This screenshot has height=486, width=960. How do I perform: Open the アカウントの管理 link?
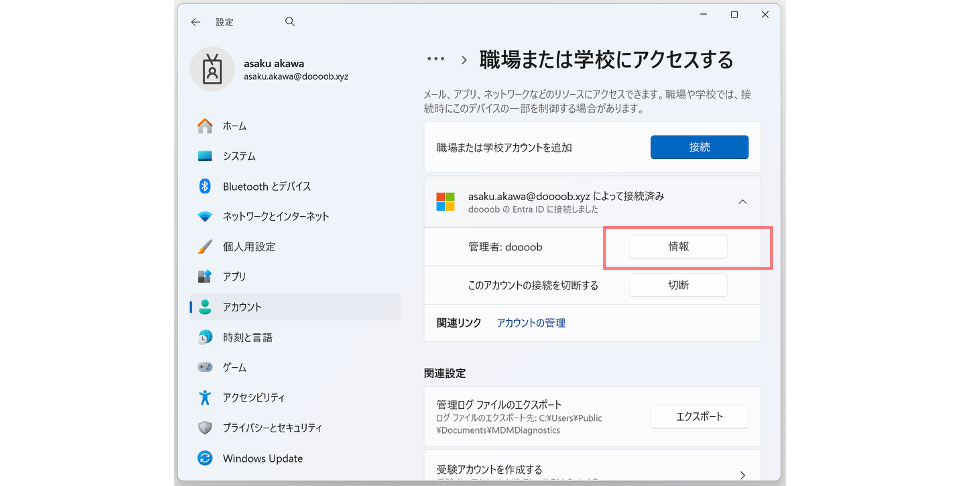531,323
